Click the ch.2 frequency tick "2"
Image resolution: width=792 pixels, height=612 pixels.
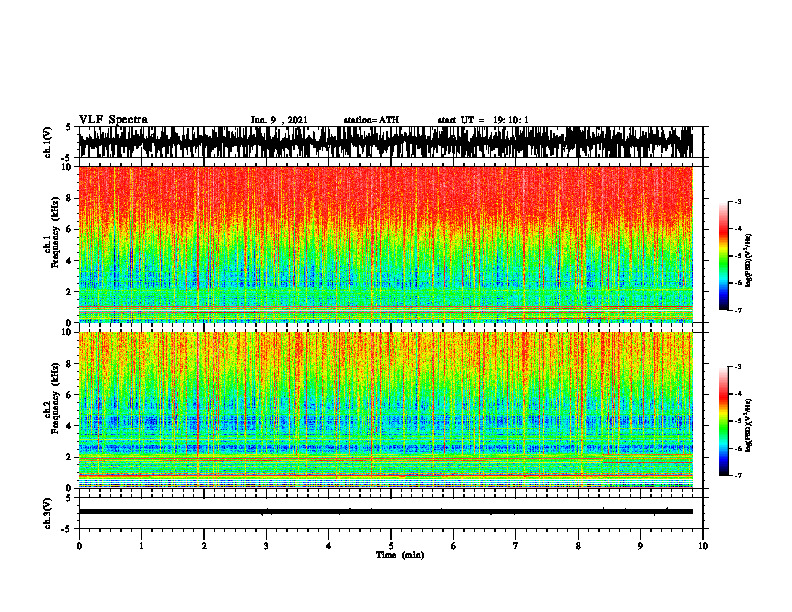69,457
